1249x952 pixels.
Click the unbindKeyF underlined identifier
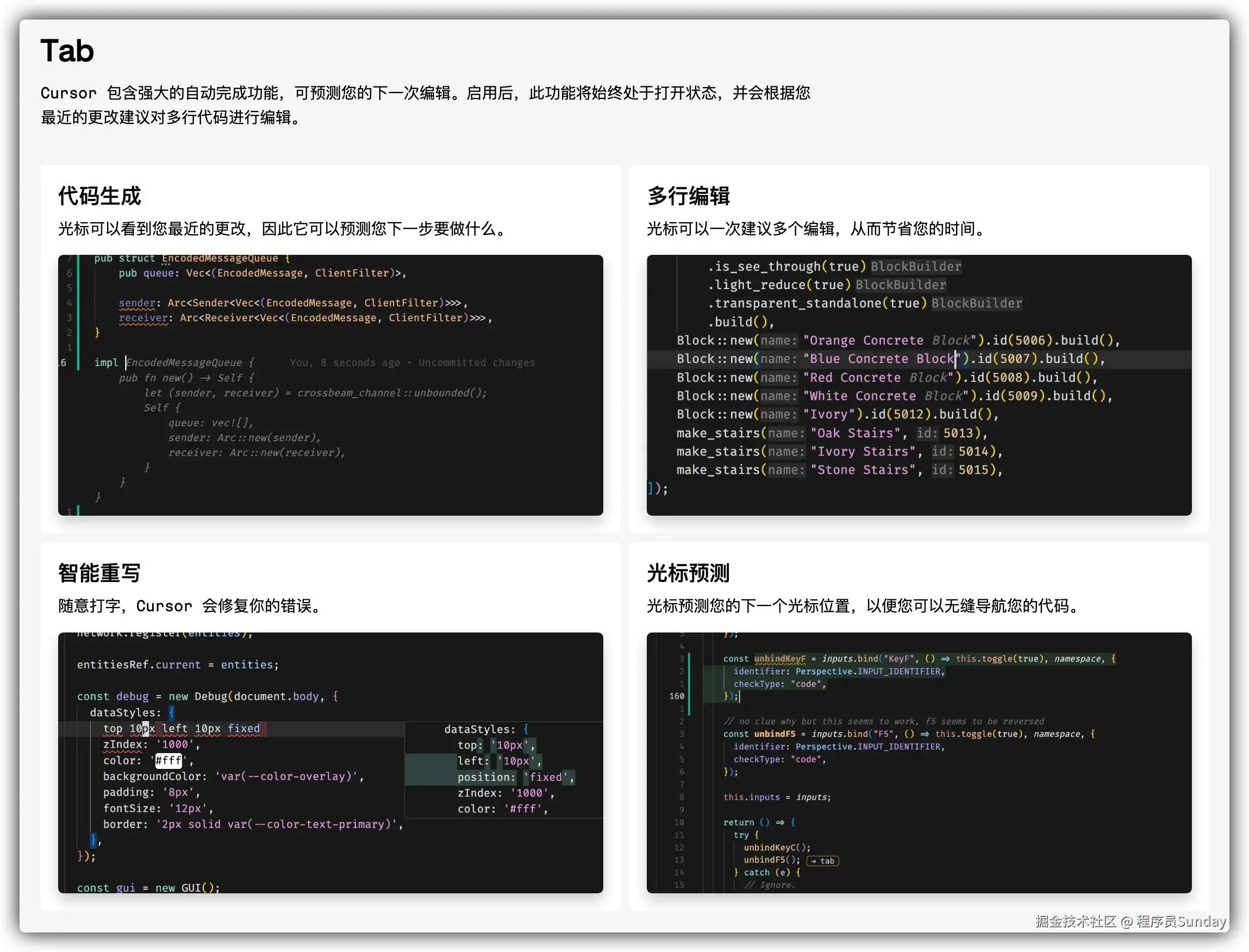[779, 659]
